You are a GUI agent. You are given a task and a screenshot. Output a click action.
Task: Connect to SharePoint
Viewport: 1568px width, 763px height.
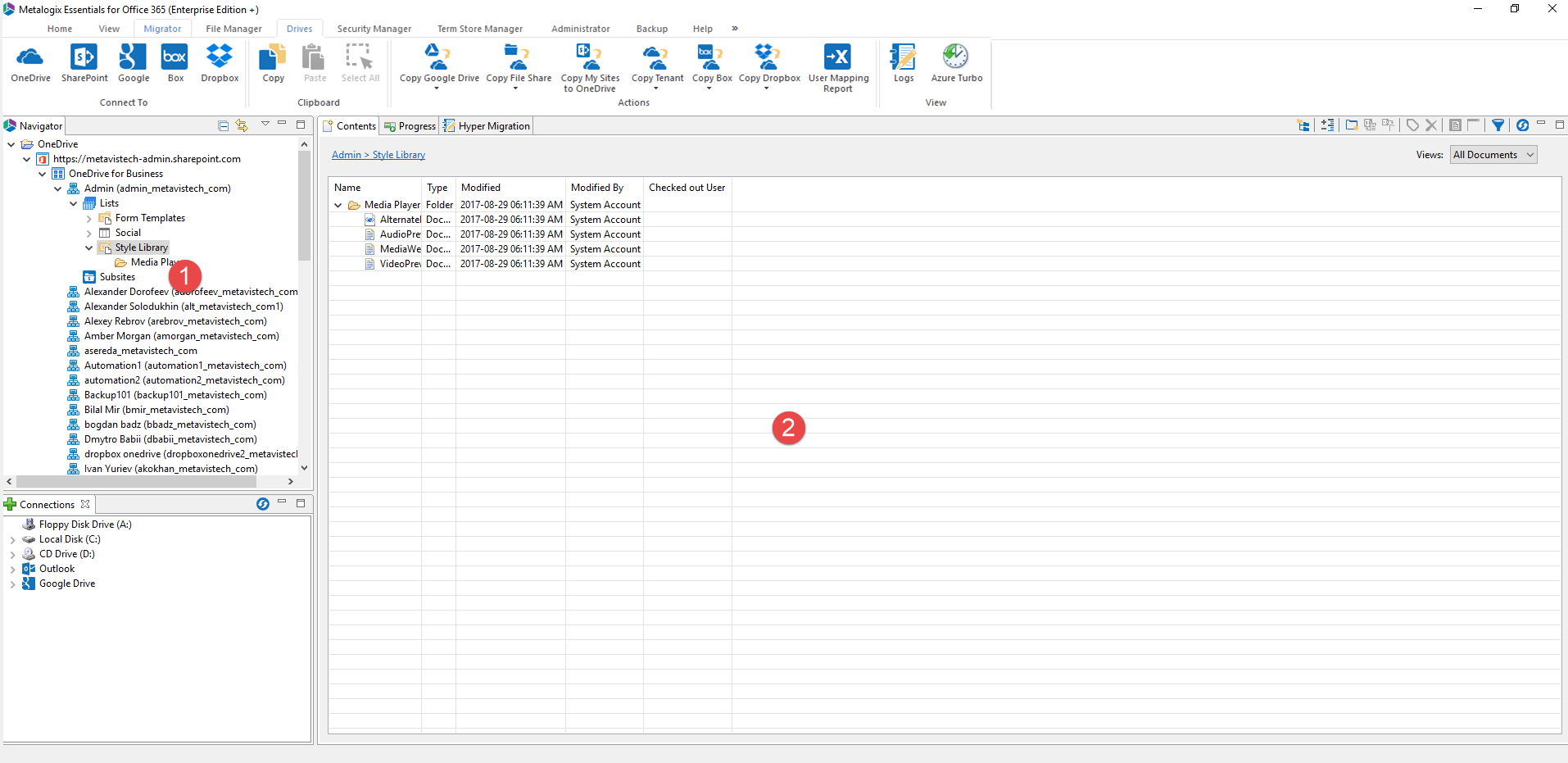pyautogui.click(x=84, y=62)
